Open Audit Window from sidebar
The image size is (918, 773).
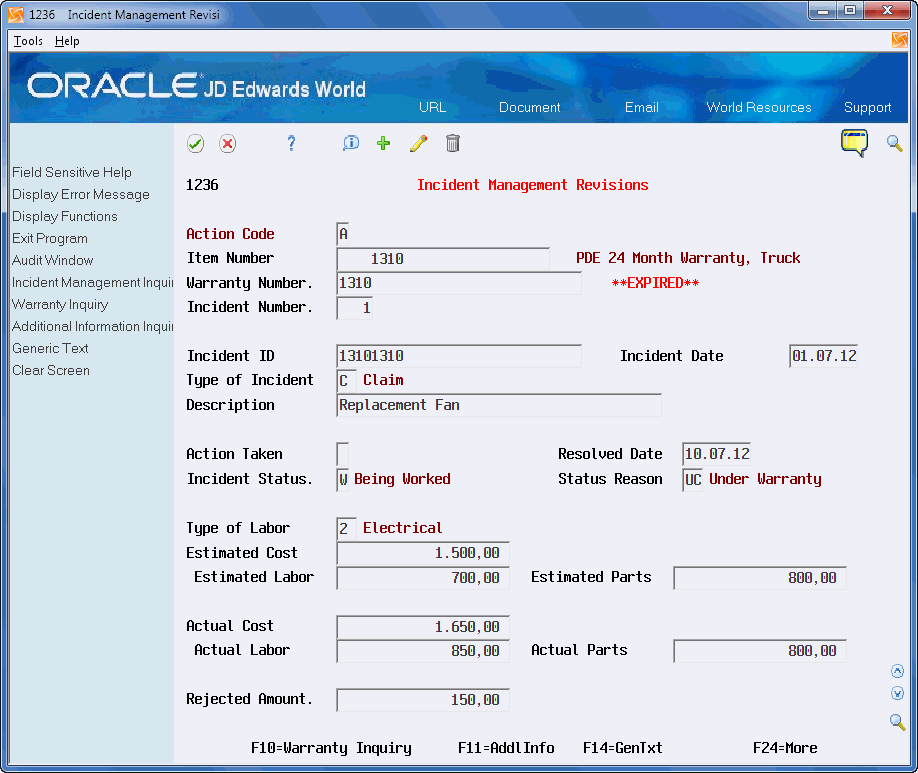point(52,260)
